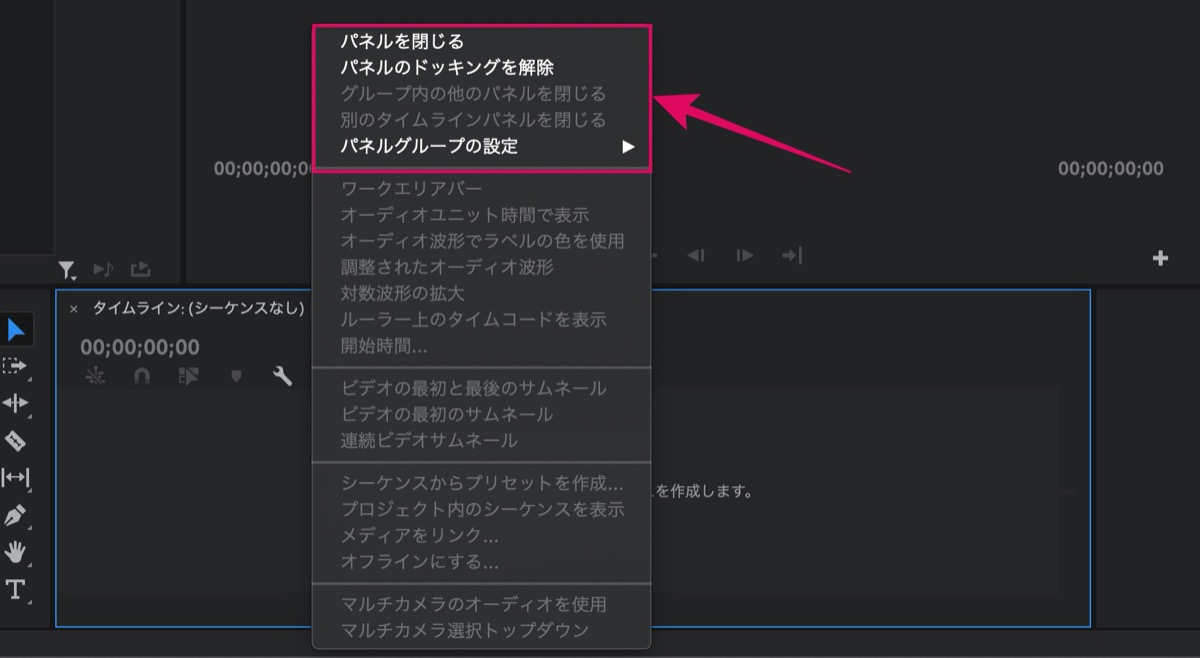Click 連続ビデオサムネール entry
Screen dimensions: 1200x658
[x=482, y=440]
